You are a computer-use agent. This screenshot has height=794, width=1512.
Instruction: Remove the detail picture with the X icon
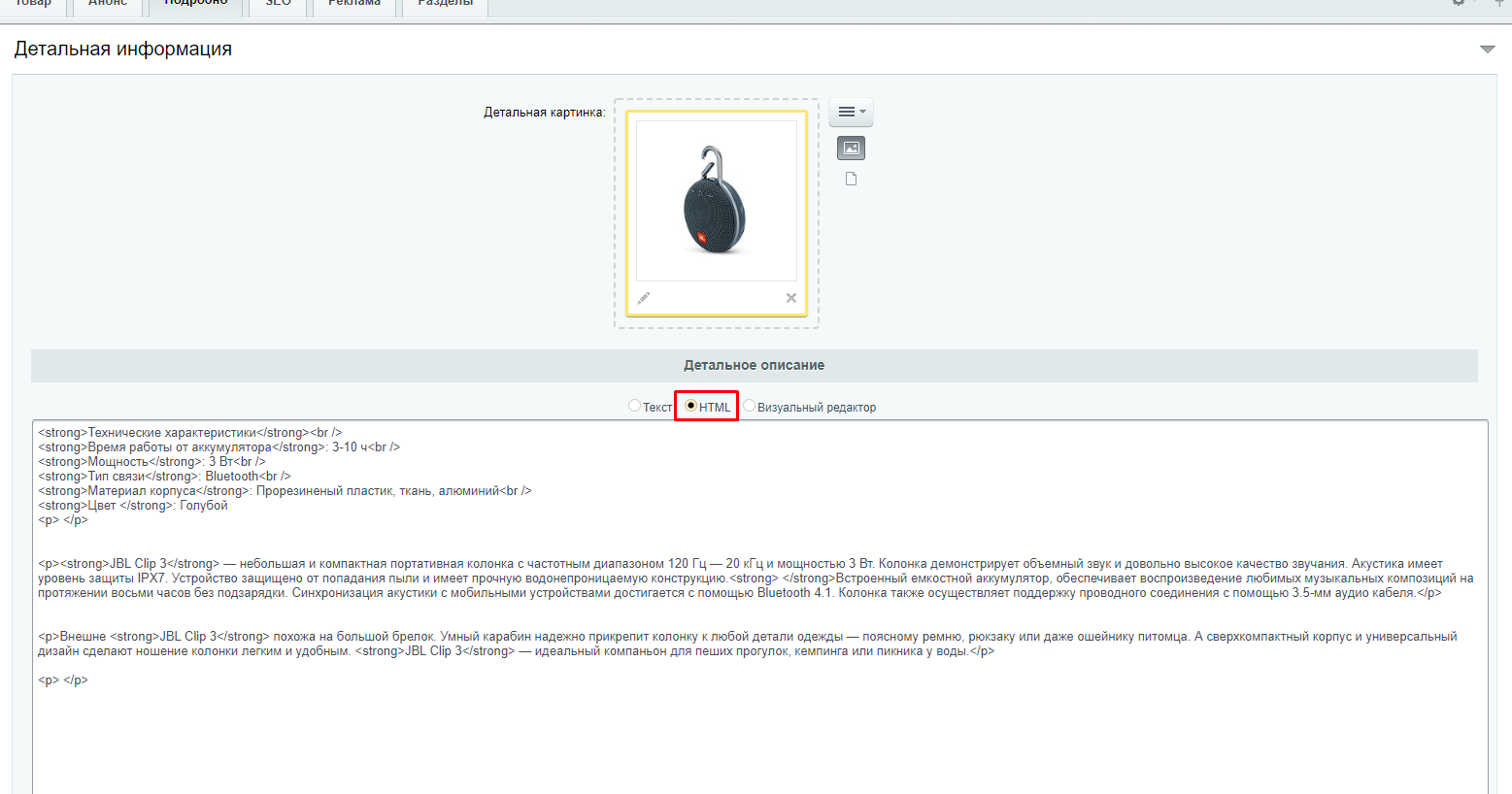tap(791, 298)
